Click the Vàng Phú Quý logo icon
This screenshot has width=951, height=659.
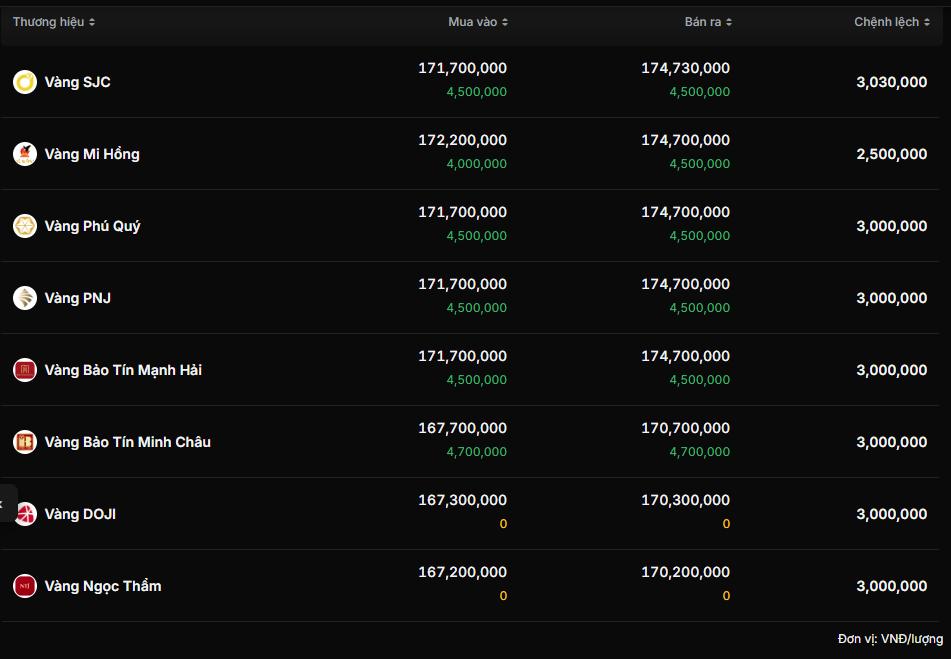tap(25, 226)
